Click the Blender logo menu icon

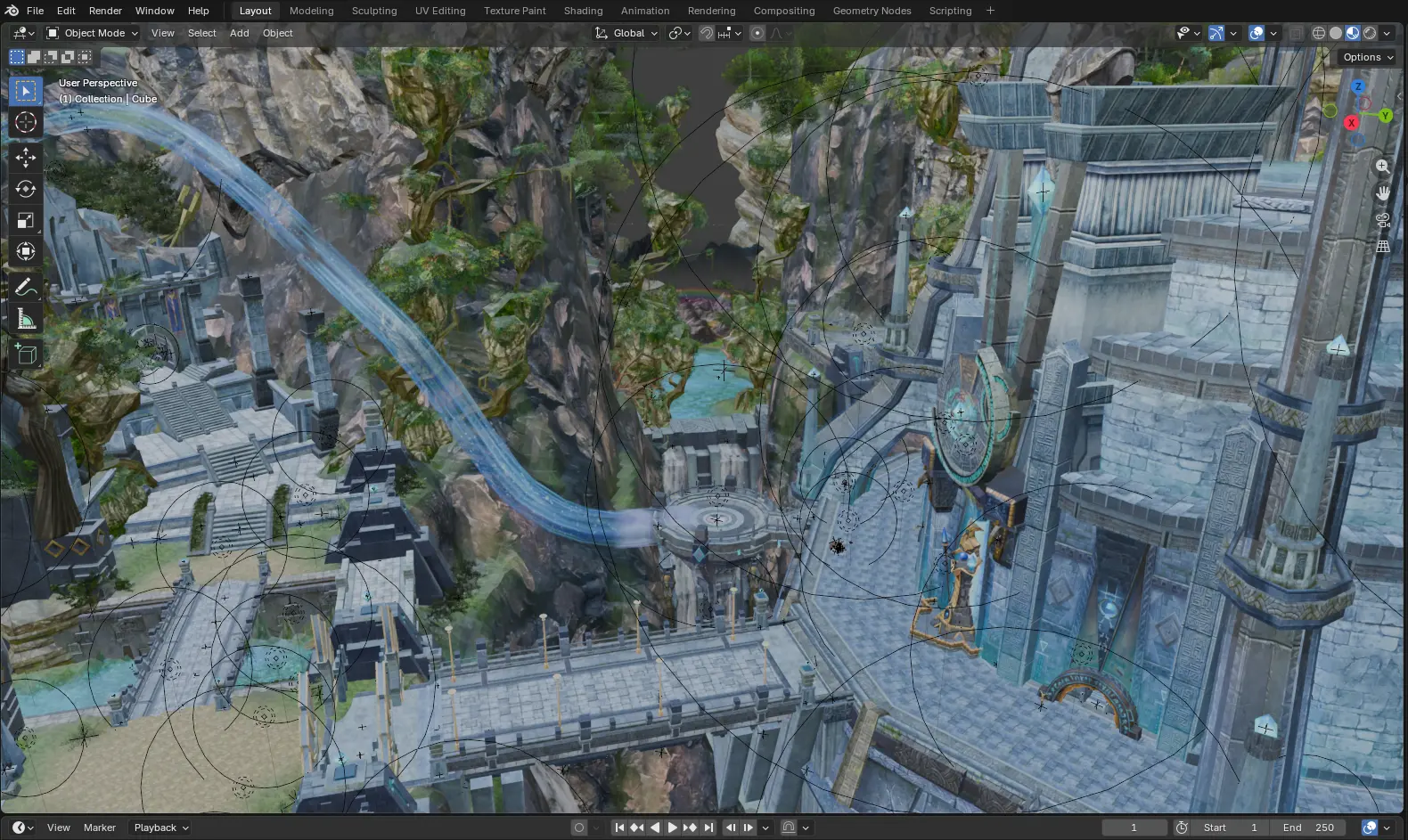pos(12,11)
